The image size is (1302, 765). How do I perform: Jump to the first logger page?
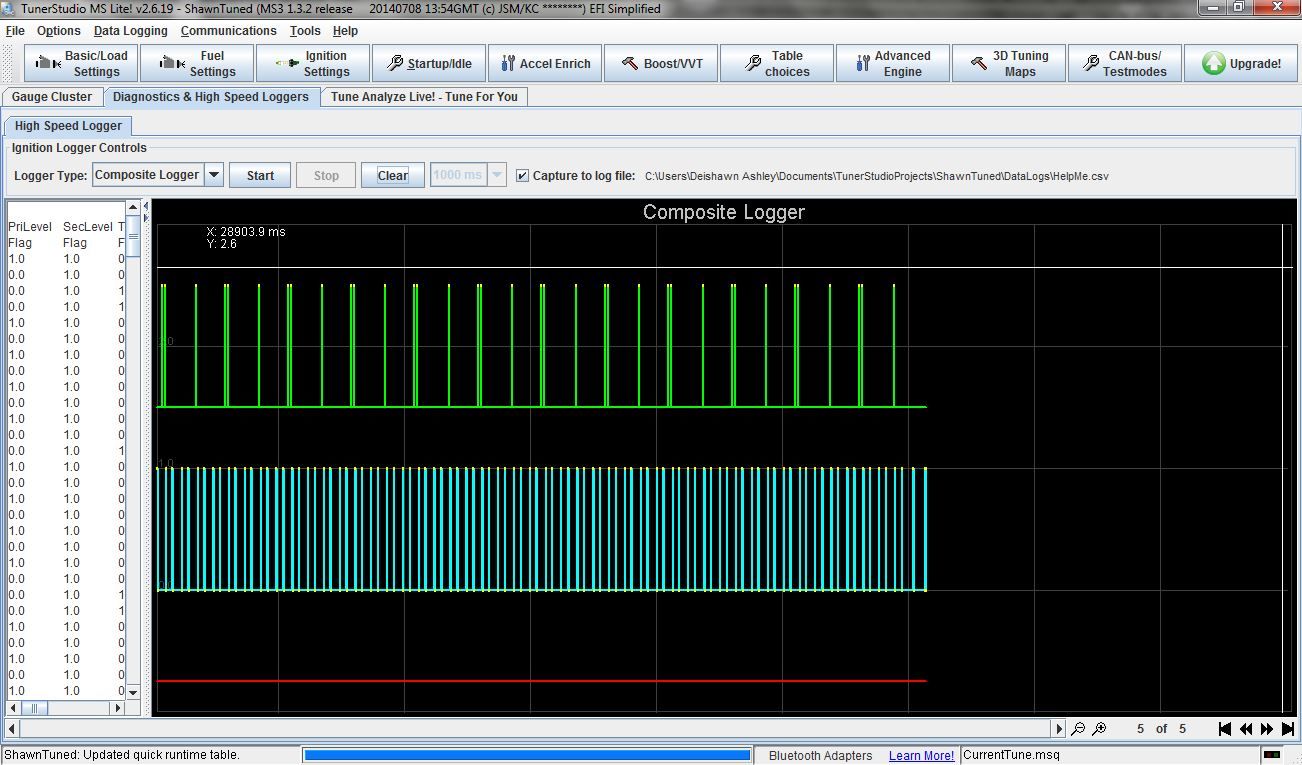click(1224, 729)
